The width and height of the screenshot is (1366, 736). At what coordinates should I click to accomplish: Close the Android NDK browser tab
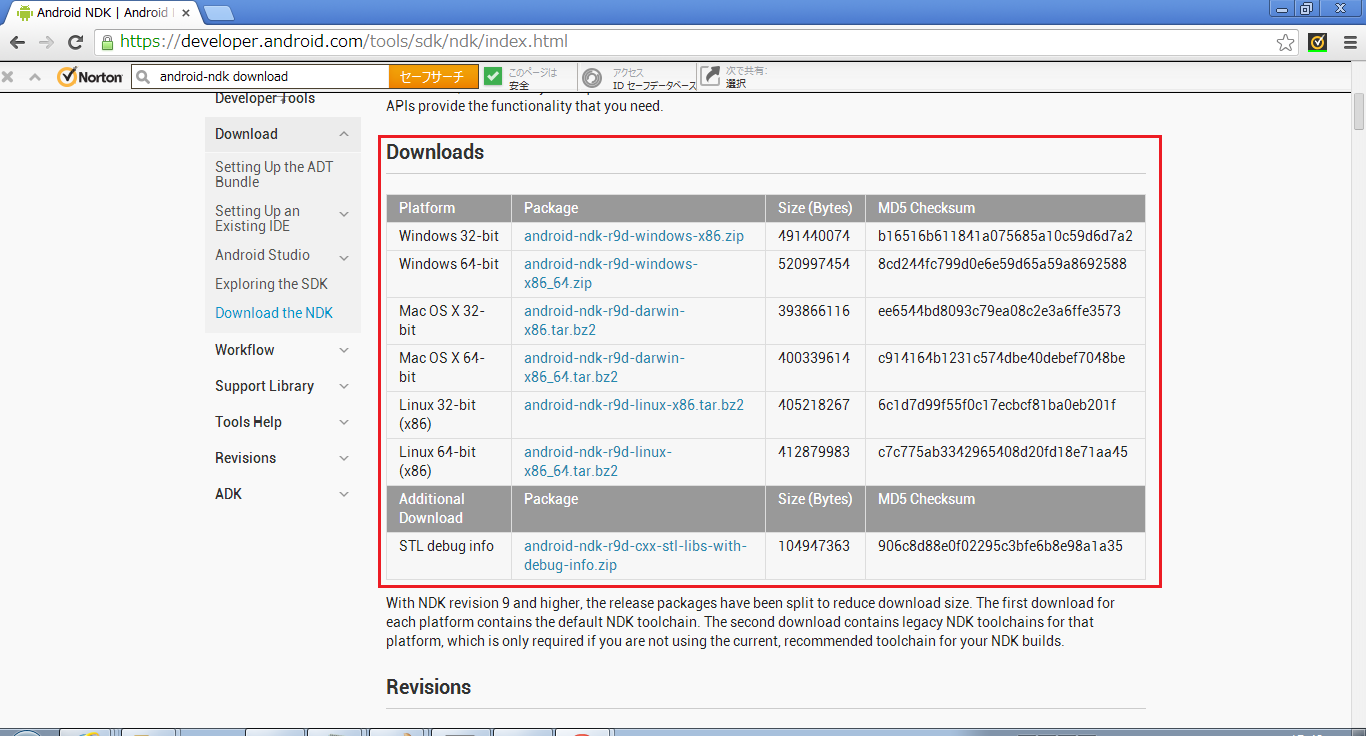click(x=185, y=13)
